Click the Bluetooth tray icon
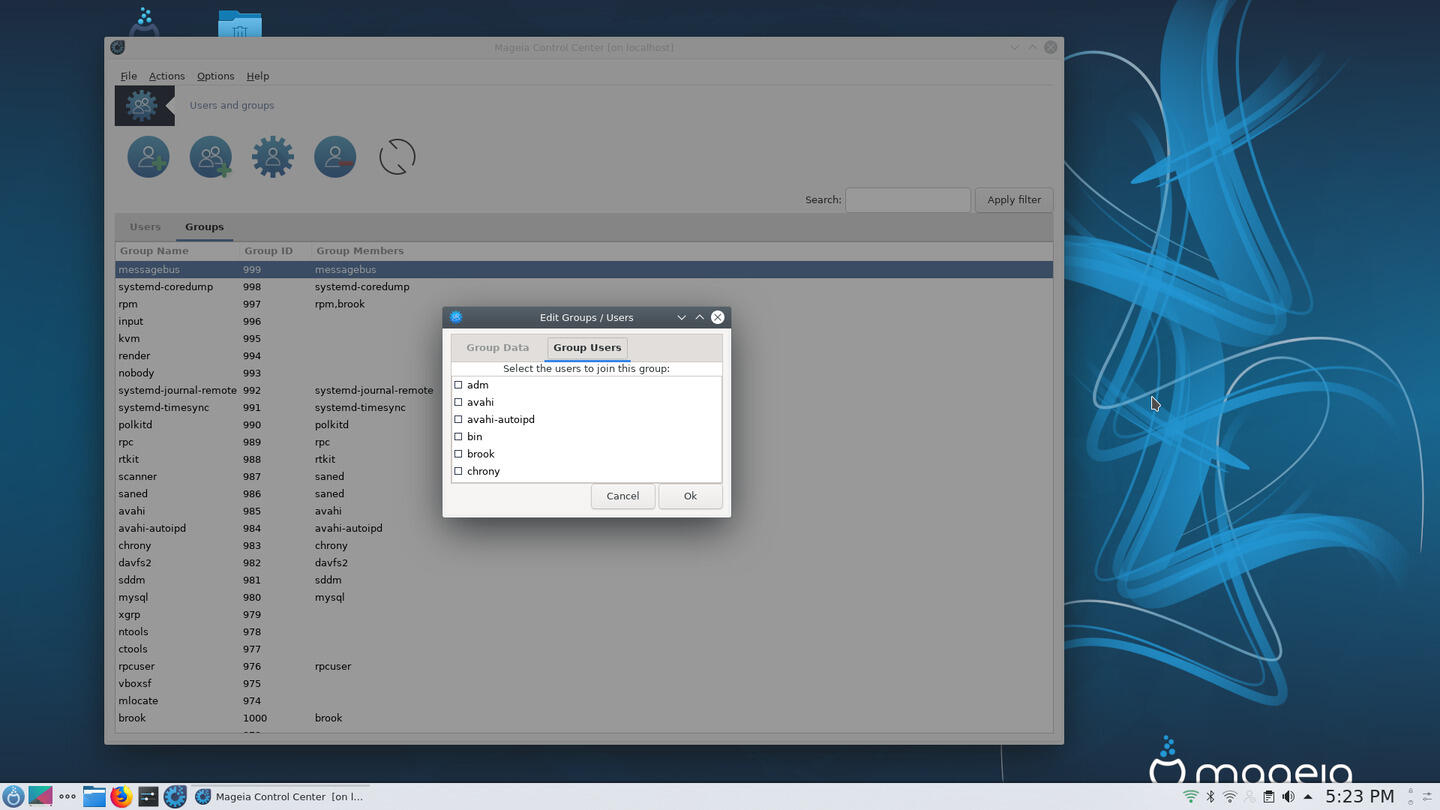Image resolution: width=1440 pixels, height=810 pixels. tap(1210, 797)
